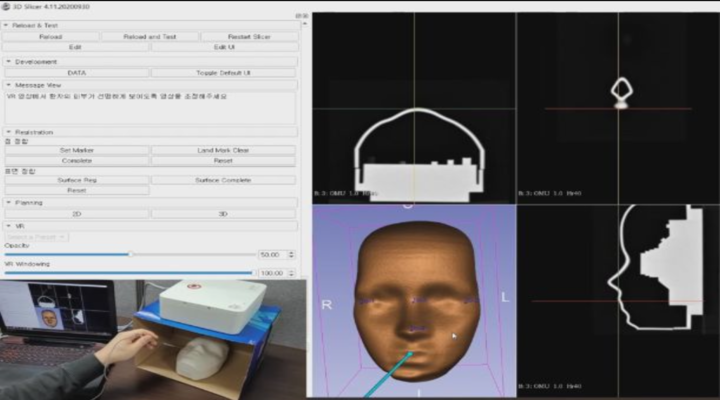Image resolution: width=720 pixels, height=400 pixels.
Task: Click the DATA button
Action: click(x=76, y=73)
